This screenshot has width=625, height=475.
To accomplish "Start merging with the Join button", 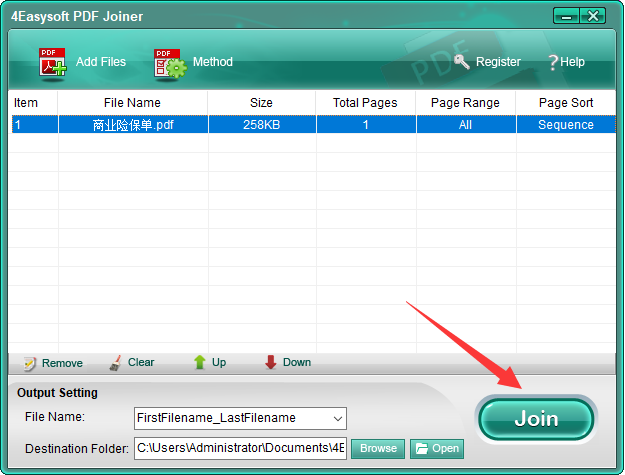I will pyautogui.click(x=536, y=419).
